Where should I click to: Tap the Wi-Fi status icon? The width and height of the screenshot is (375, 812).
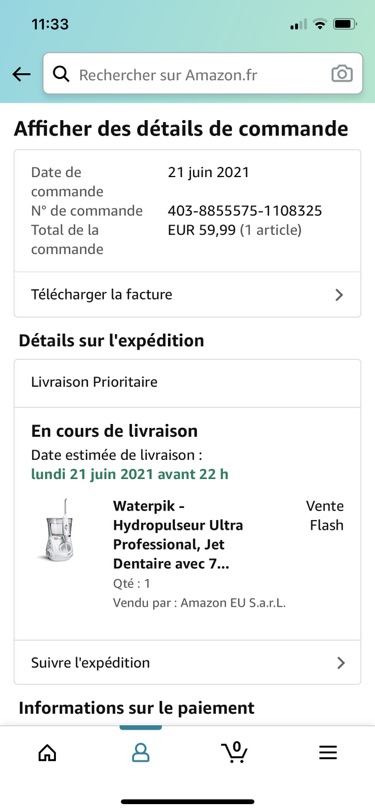(321, 24)
